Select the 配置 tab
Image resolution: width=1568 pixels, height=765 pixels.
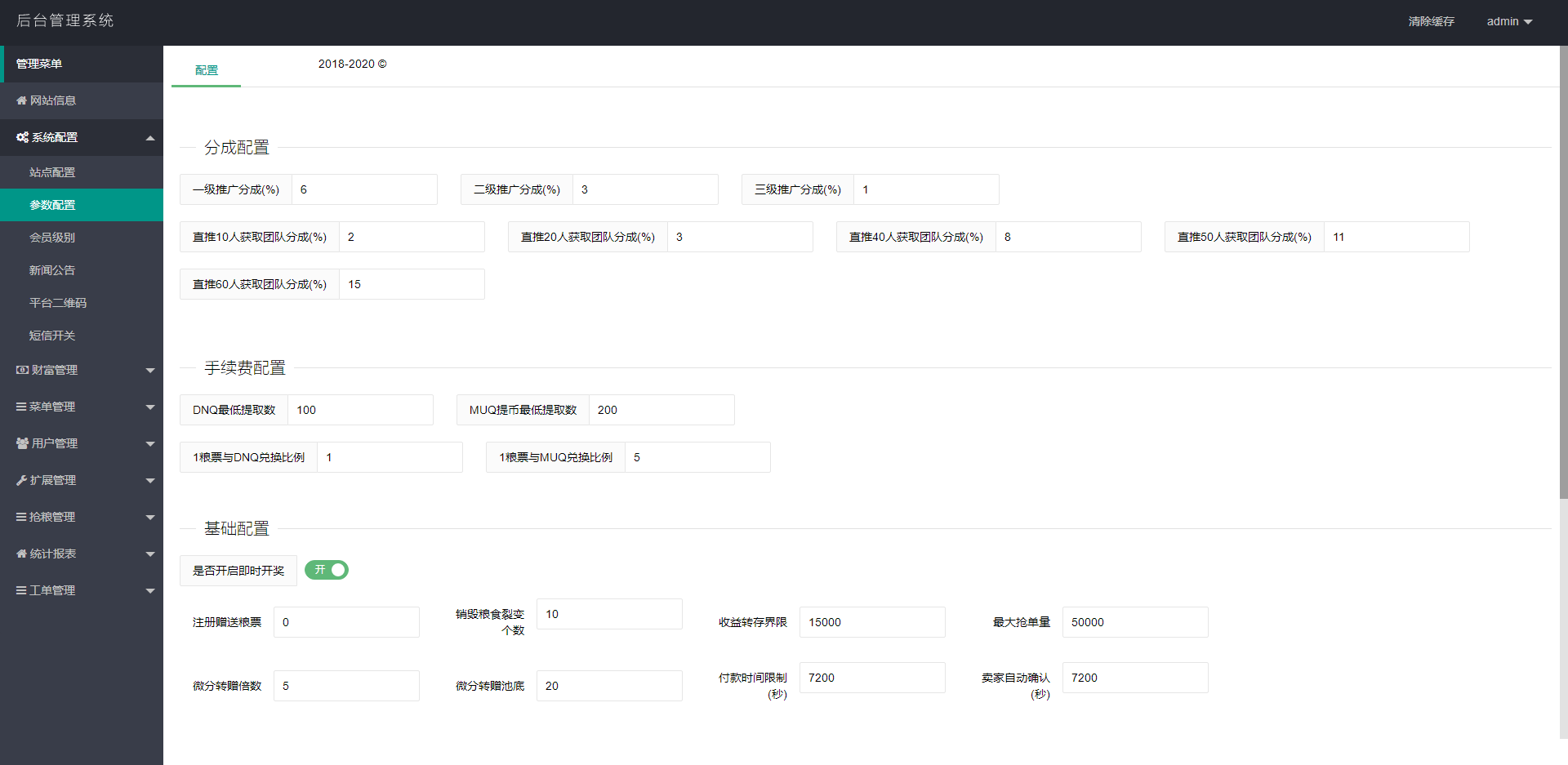pos(207,70)
